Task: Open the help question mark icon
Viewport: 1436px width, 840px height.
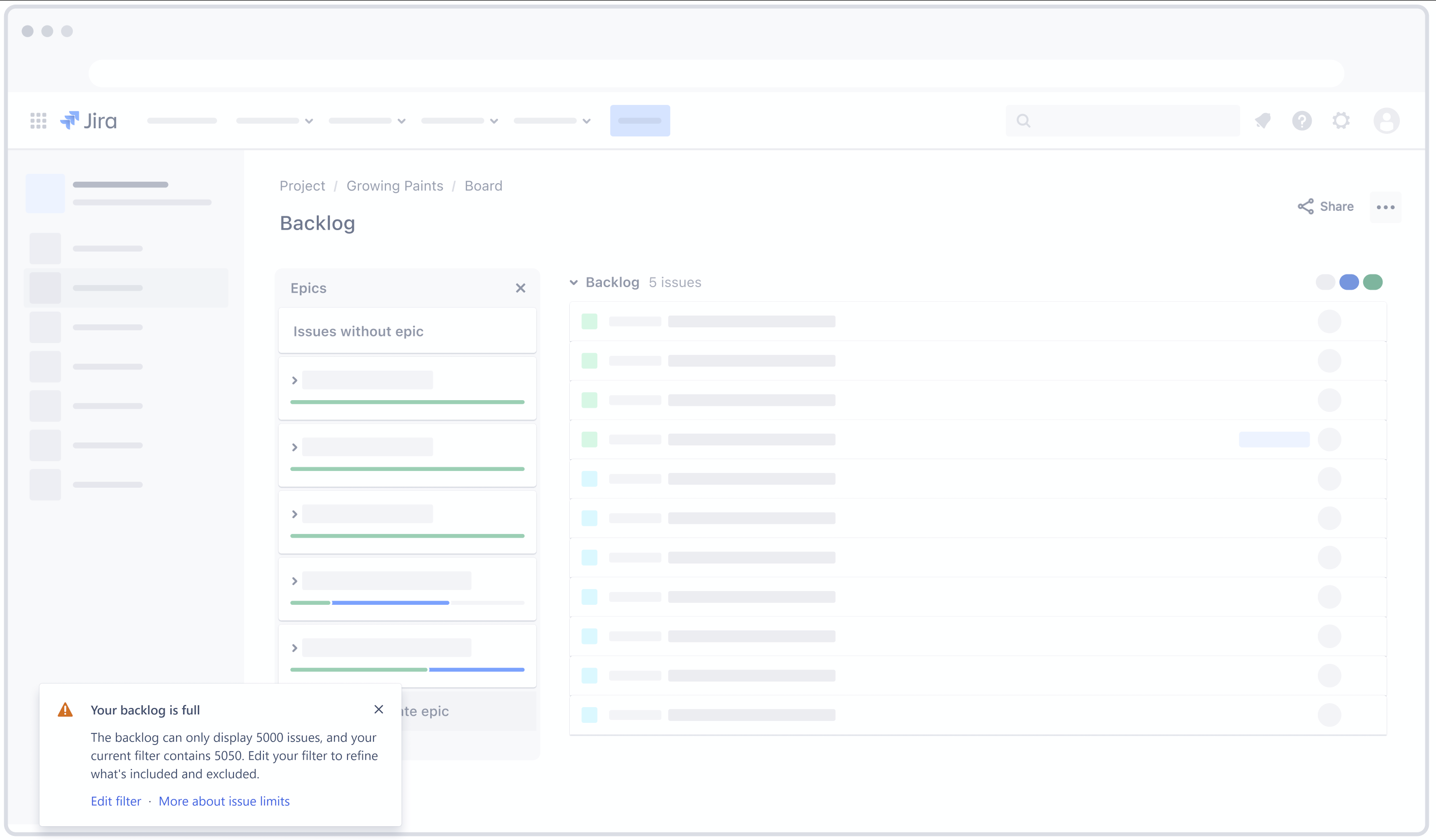Action: point(1302,121)
